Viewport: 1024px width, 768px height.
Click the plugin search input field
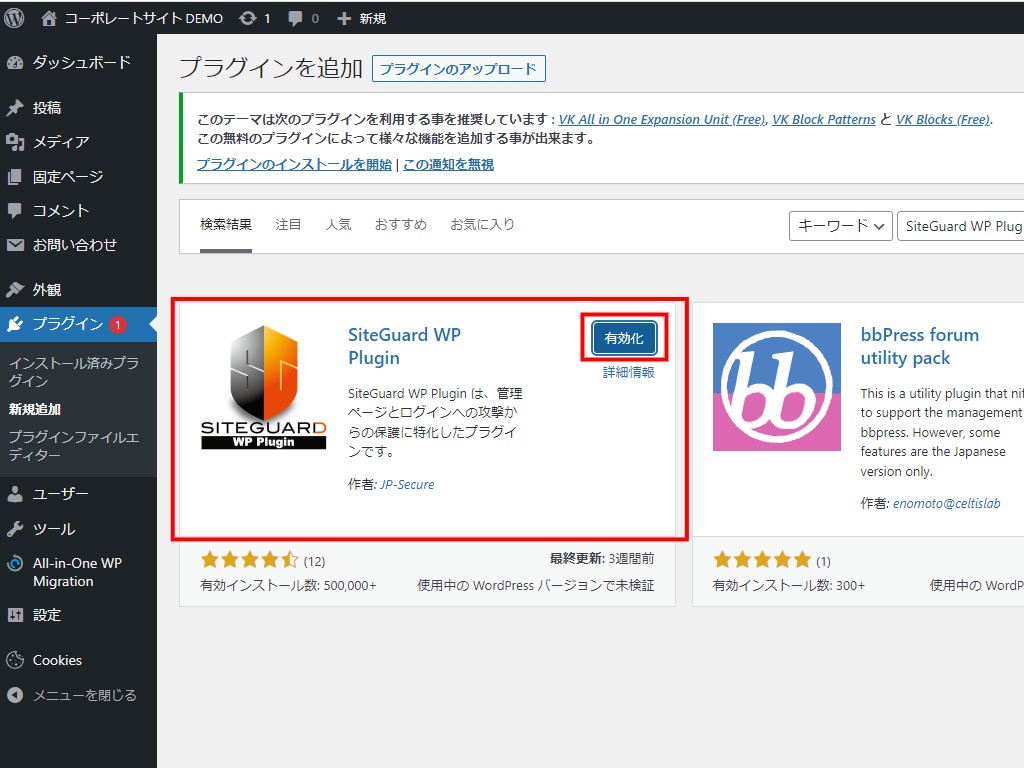[960, 226]
